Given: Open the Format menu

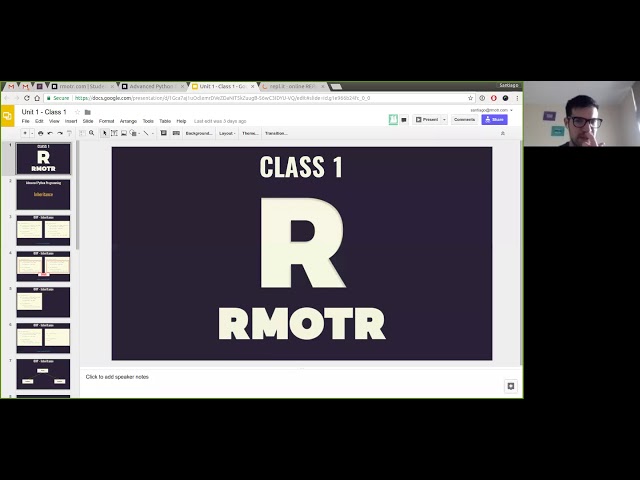Looking at the screenshot, I should coord(107,121).
